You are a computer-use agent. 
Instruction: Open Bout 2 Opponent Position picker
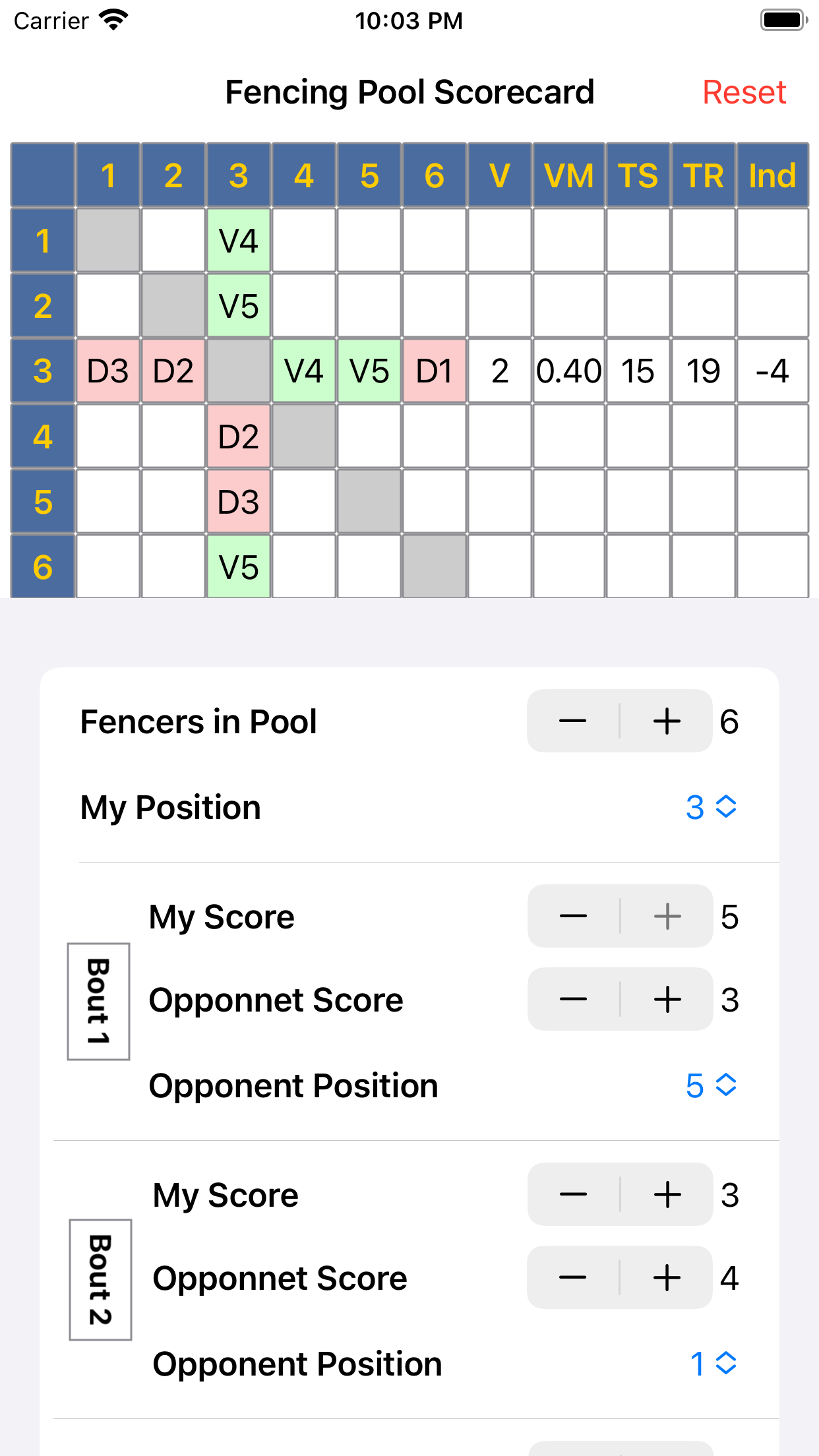(x=713, y=1364)
